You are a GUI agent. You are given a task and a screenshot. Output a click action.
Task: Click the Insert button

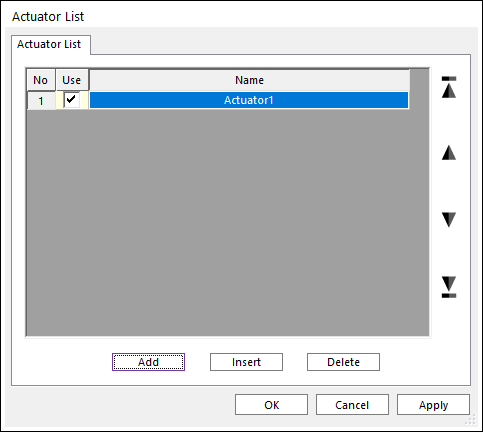pos(246,362)
